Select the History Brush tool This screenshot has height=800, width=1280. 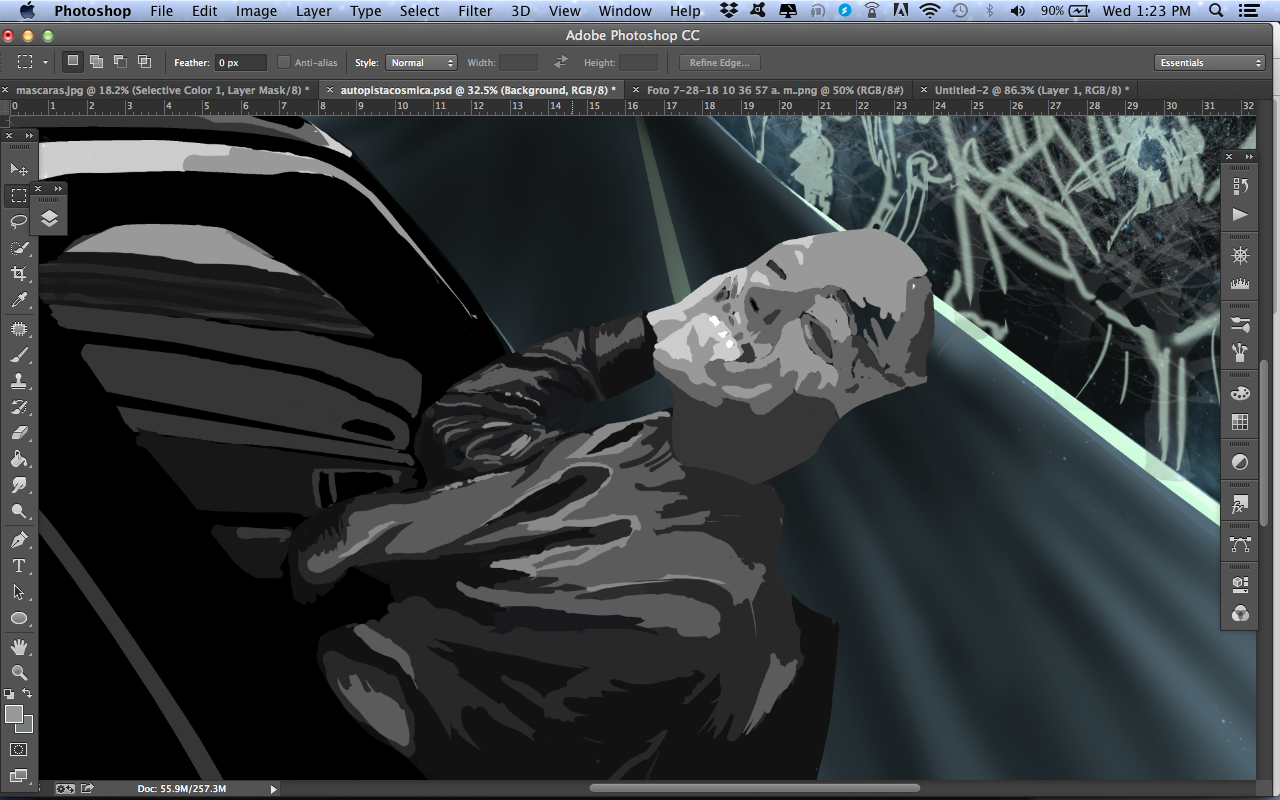18,407
